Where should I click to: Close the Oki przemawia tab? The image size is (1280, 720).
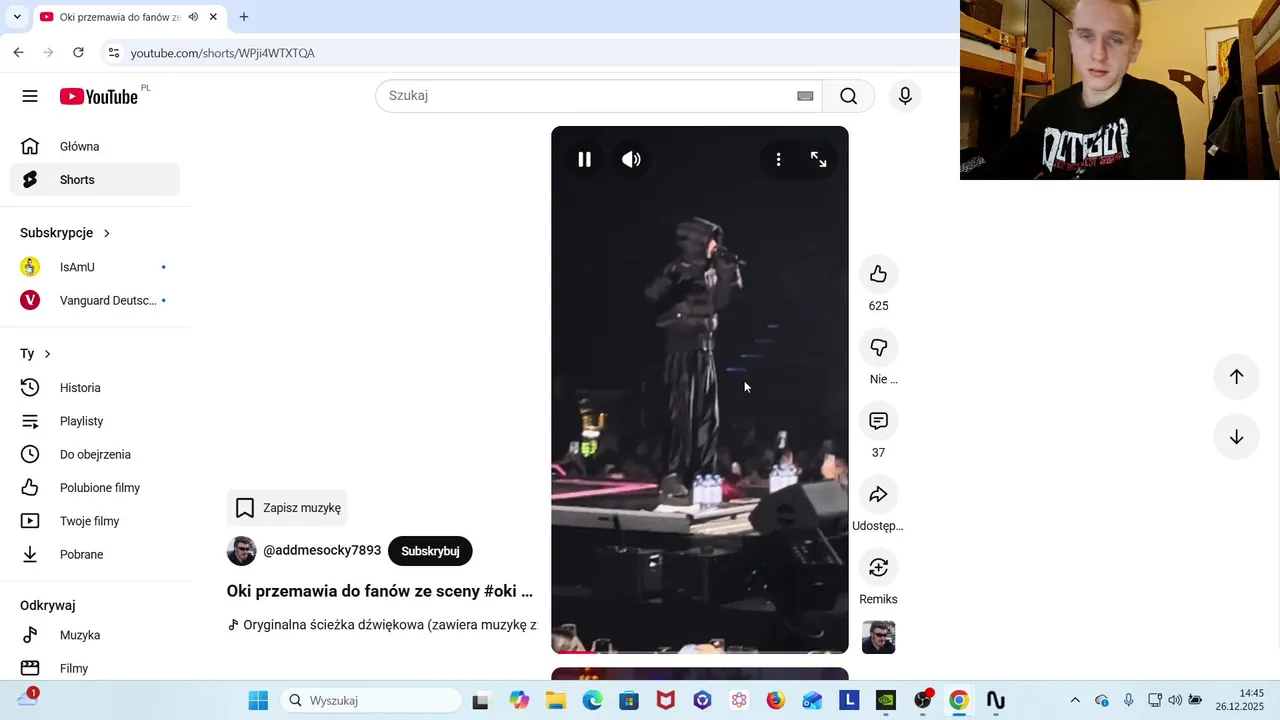[213, 17]
